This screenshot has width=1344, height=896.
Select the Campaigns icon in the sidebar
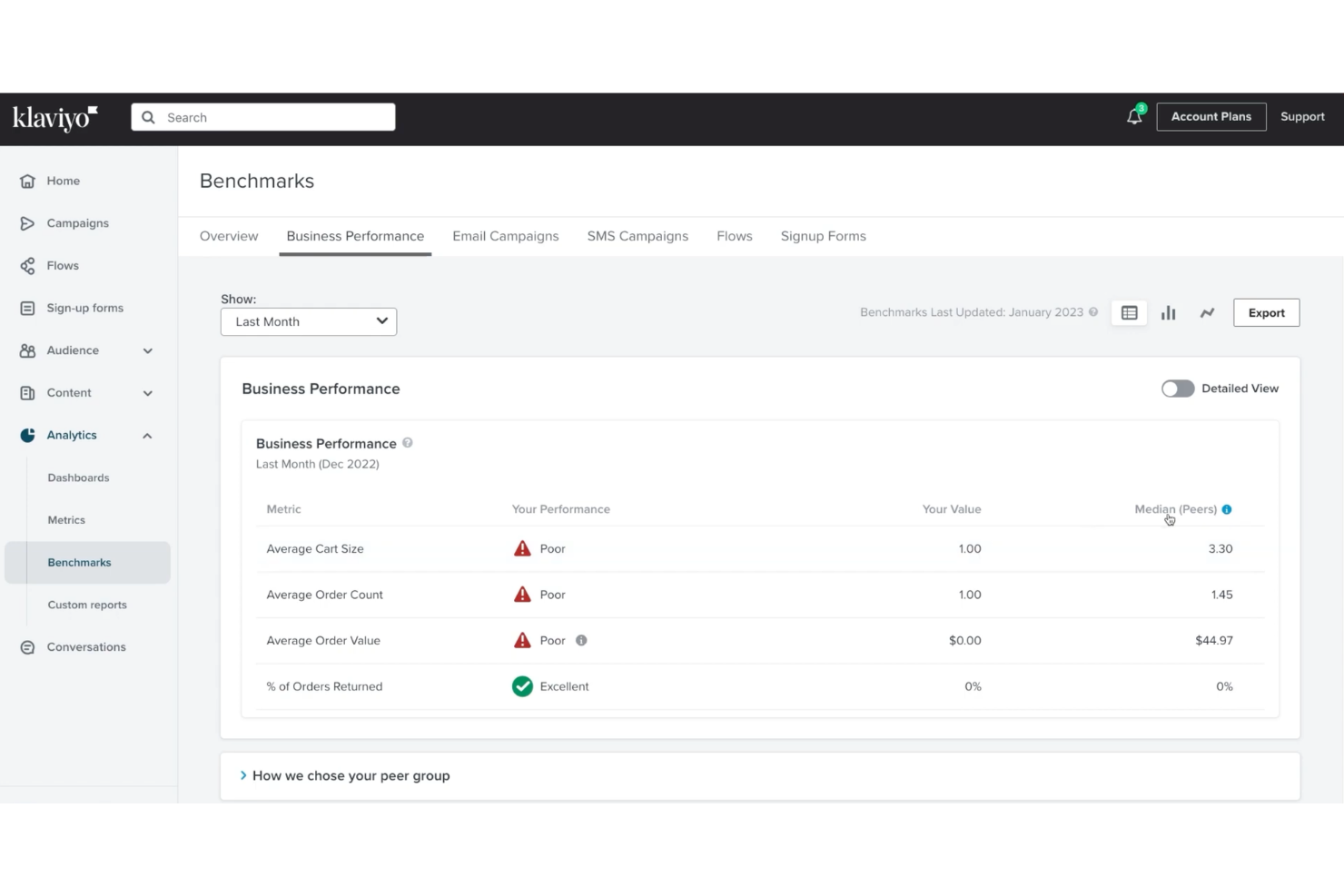pyautogui.click(x=27, y=222)
